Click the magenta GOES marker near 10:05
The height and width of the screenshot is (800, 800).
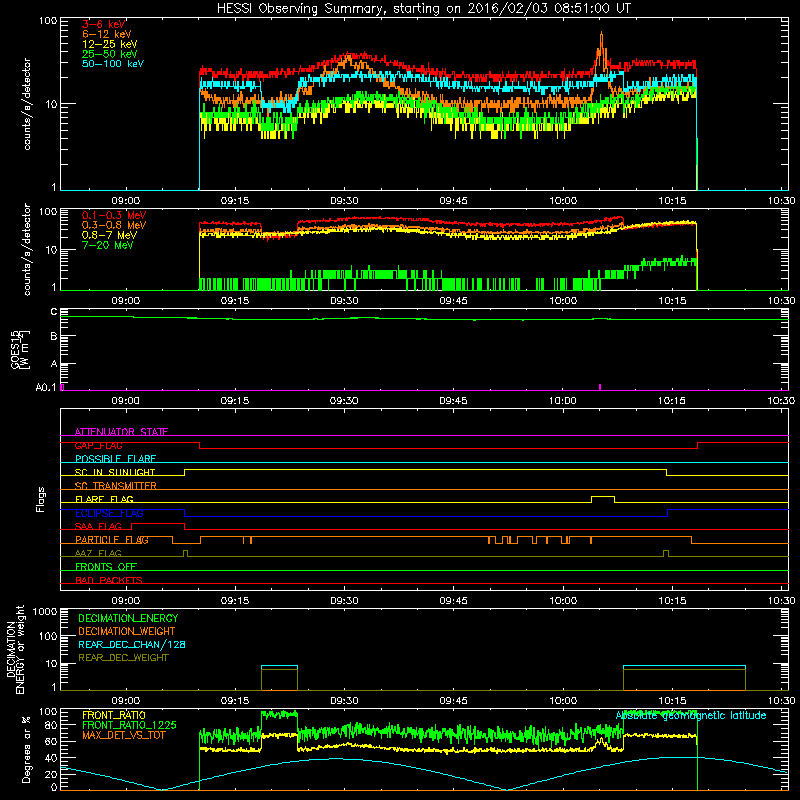coord(599,387)
